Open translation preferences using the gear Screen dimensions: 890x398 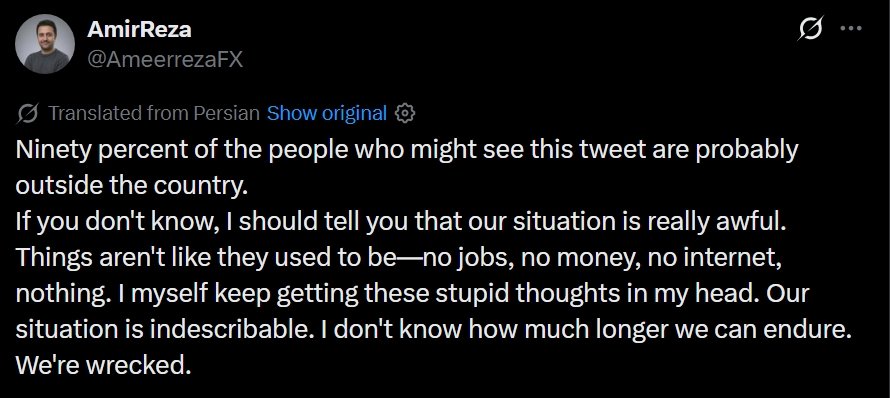point(405,114)
